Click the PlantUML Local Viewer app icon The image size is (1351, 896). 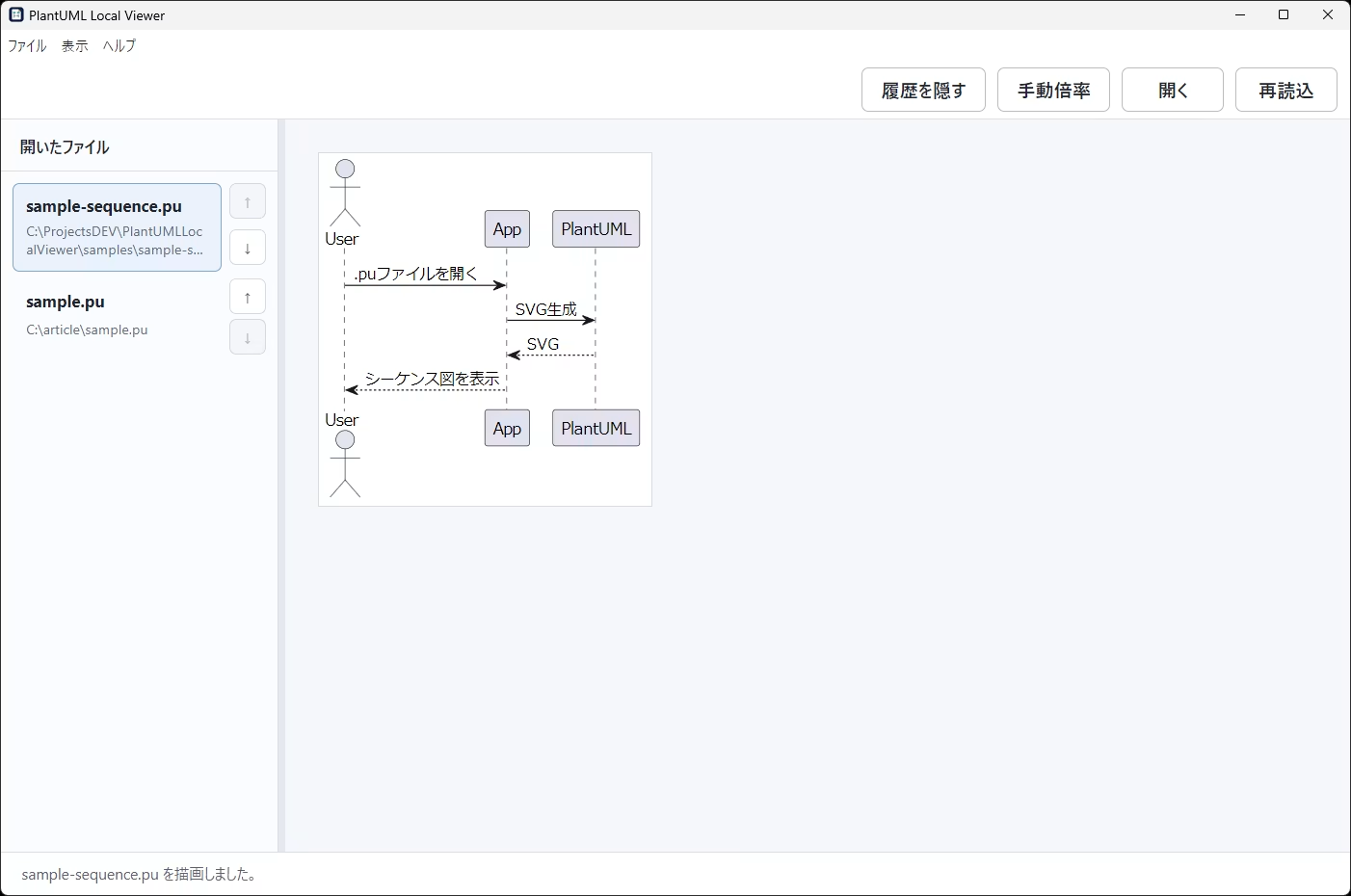tap(15, 14)
